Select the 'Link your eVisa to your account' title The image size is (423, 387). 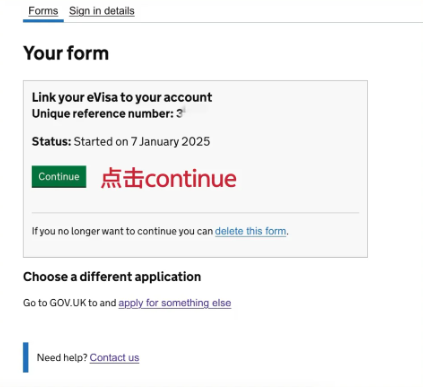122,97
